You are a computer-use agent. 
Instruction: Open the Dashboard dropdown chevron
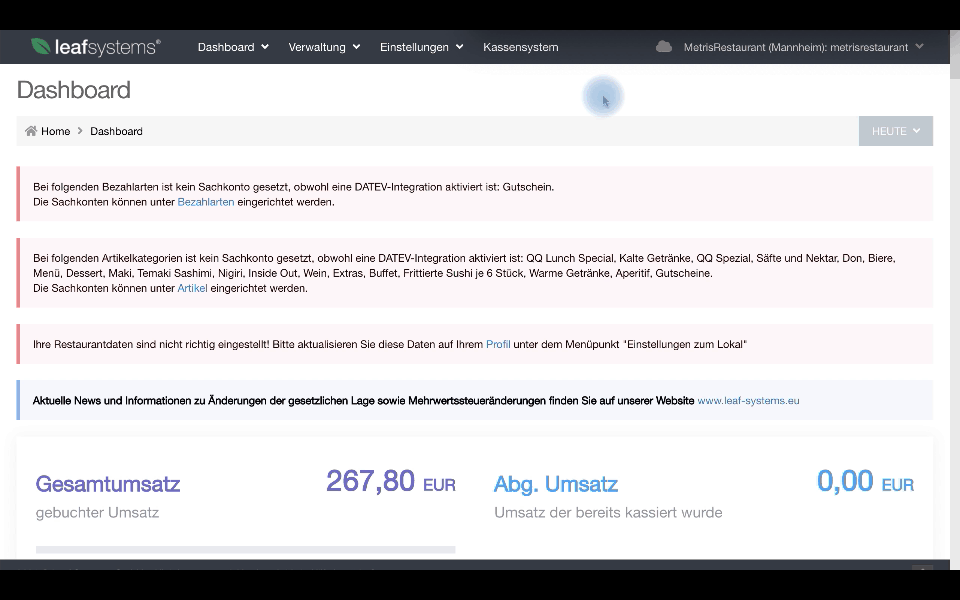pos(263,46)
